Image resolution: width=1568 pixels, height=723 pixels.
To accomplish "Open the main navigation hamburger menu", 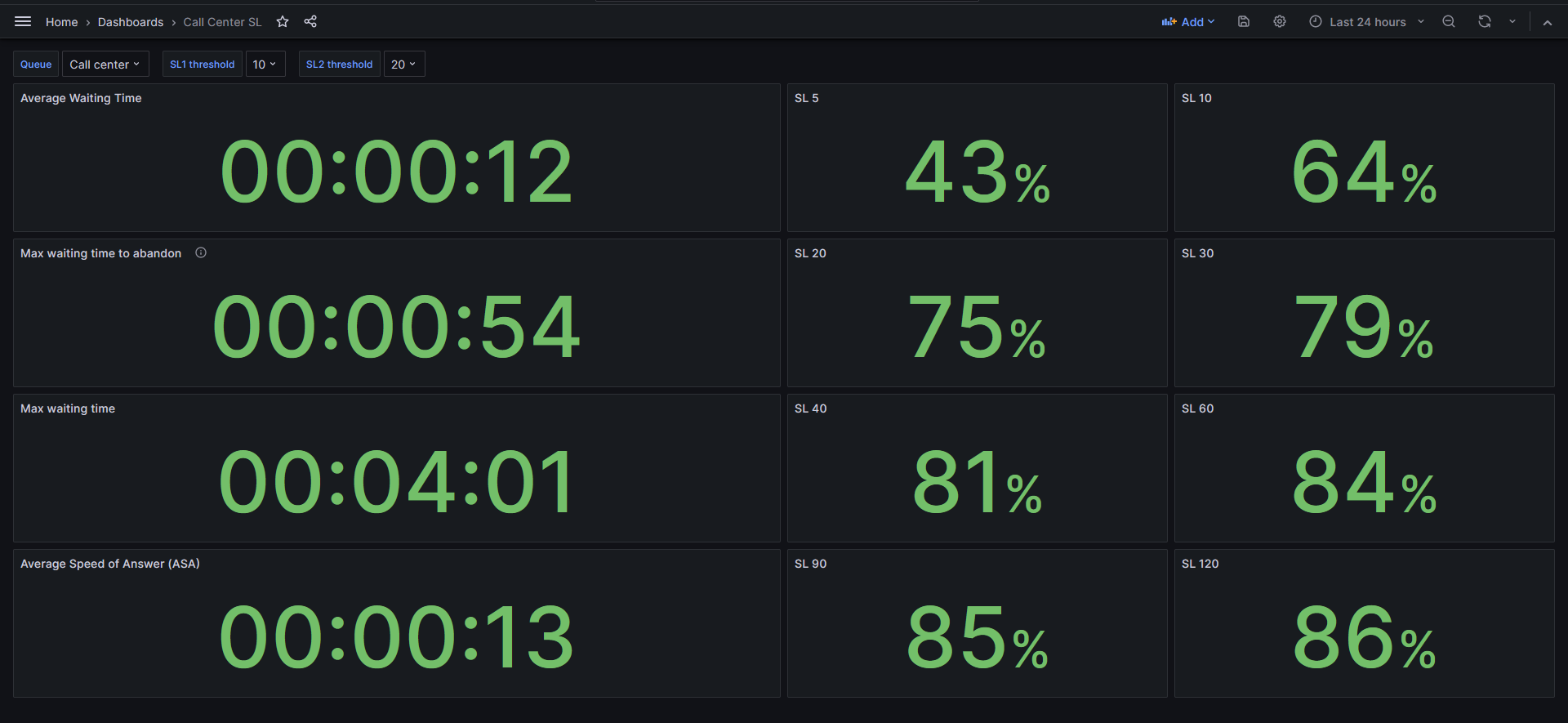I will 23,20.
